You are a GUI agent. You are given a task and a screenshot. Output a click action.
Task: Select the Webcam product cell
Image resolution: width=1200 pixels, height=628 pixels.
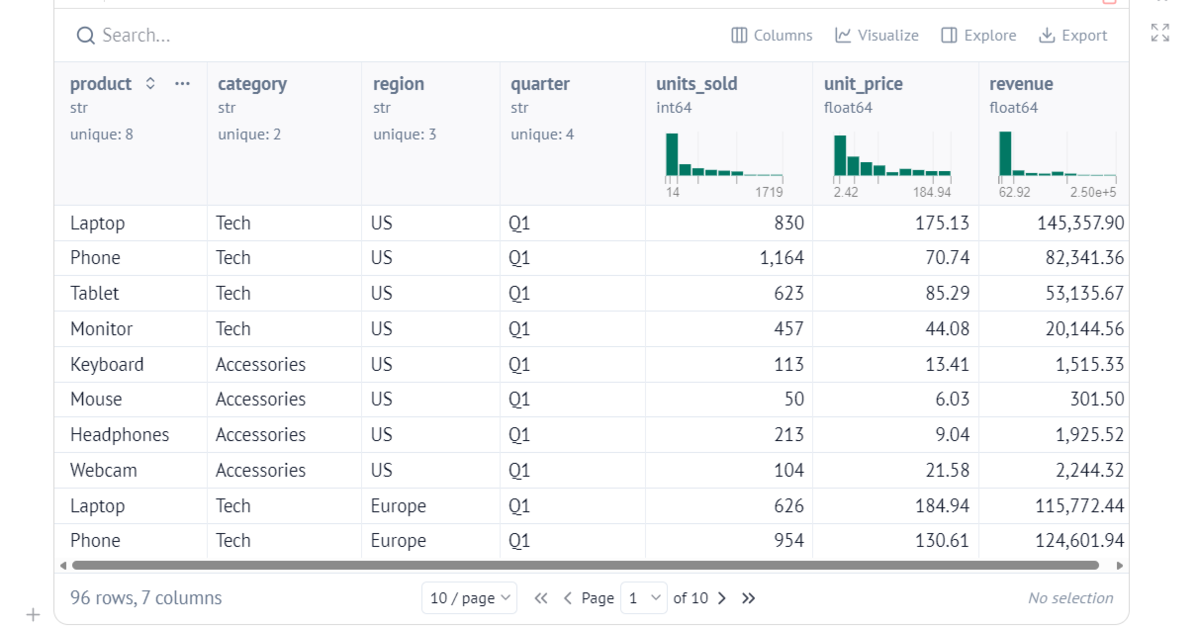(131, 470)
